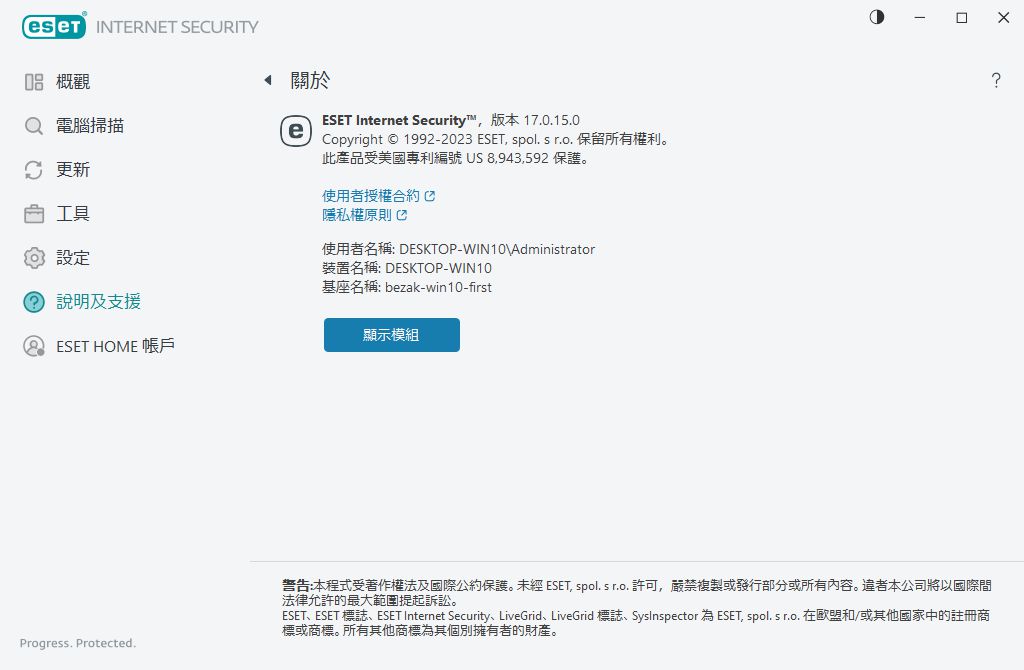
Task: Open the 工具 sidebar entry
Action: (73, 214)
